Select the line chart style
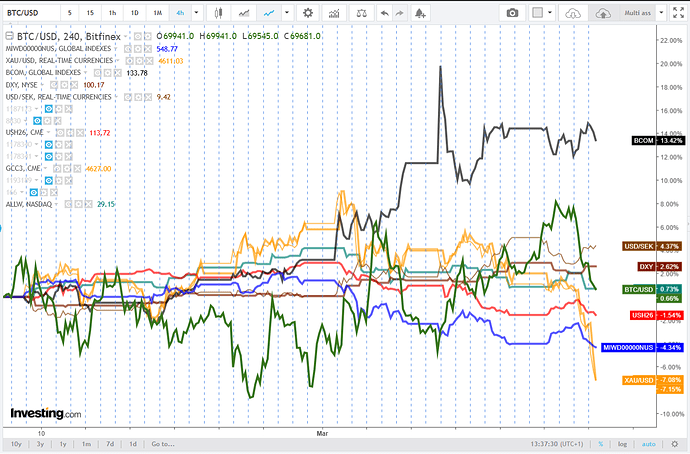Image resolution: width=690 pixels, height=454 pixels. [x=269, y=13]
